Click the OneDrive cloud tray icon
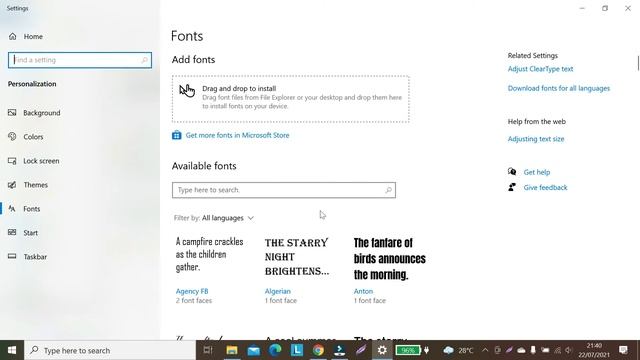The width and height of the screenshot is (640, 360). 521,350
